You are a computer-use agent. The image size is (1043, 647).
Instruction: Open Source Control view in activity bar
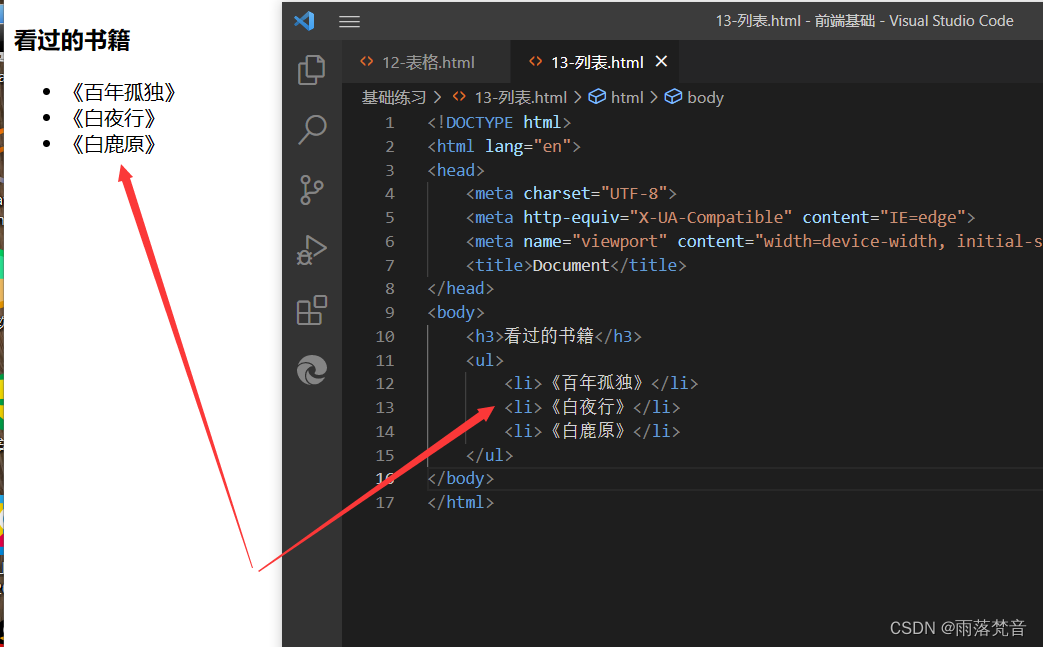tap(311, 190)
